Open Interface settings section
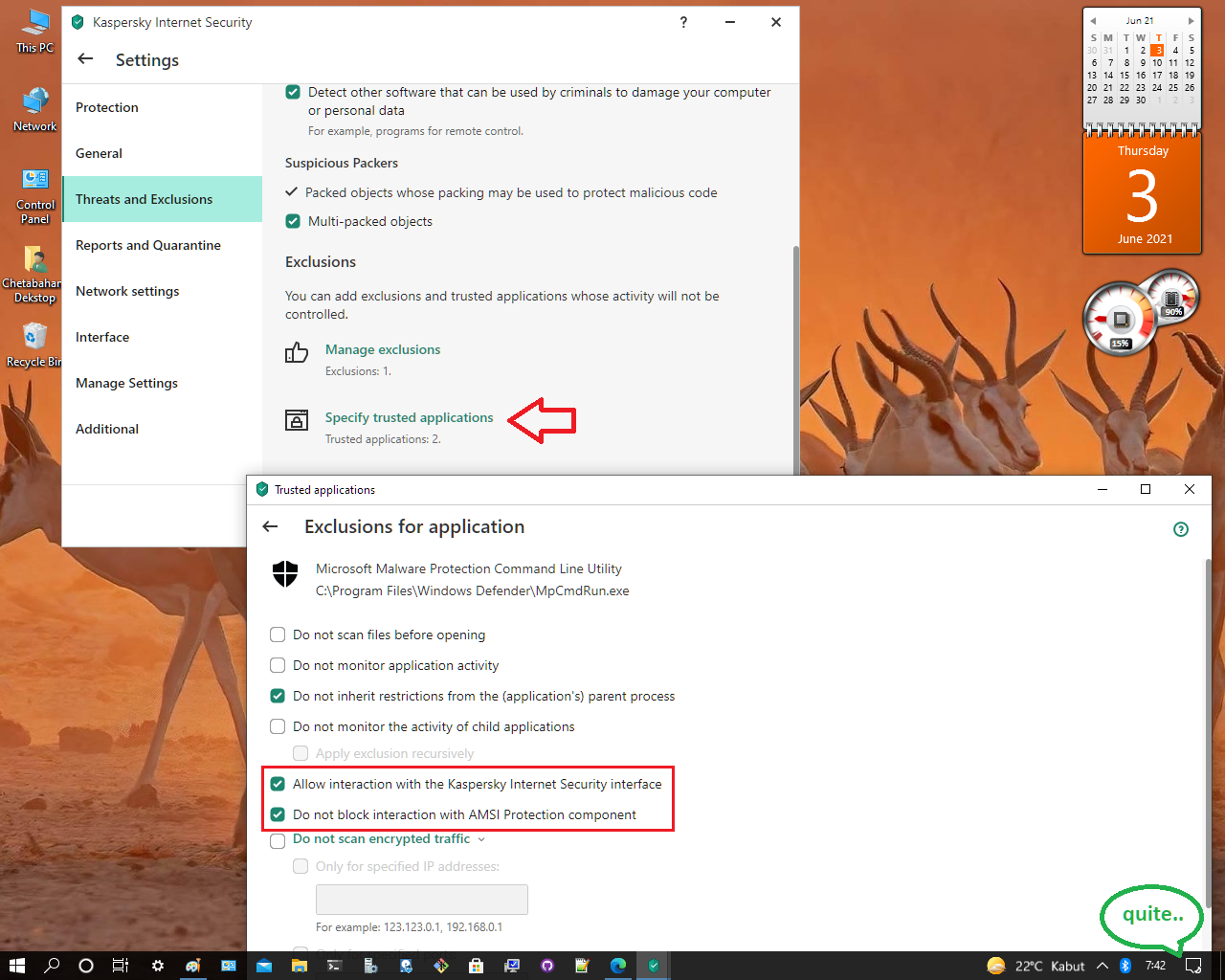 (162, 337)
